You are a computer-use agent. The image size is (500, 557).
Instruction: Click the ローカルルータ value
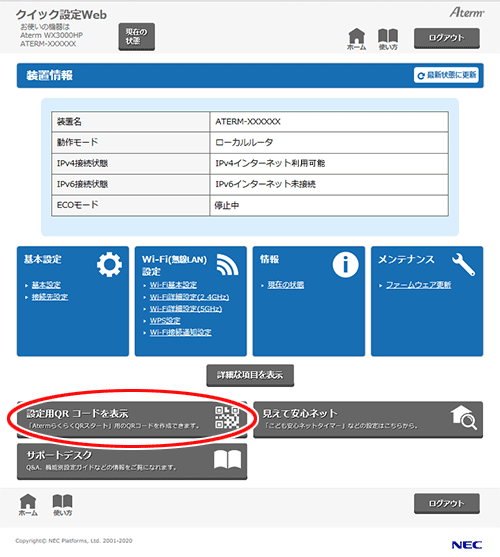(x=244, y=142)
